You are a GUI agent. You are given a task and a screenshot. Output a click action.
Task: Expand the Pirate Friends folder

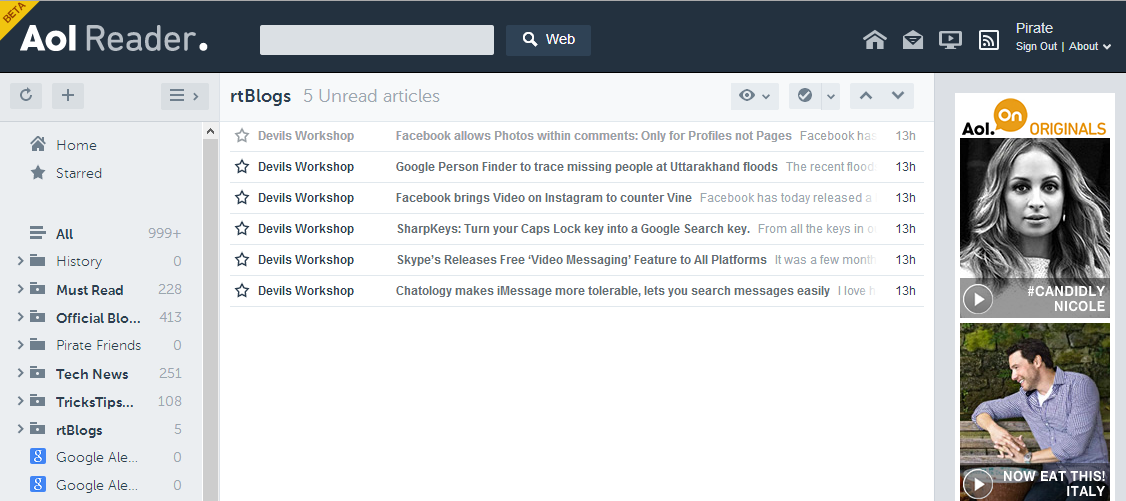coord(20,345)
